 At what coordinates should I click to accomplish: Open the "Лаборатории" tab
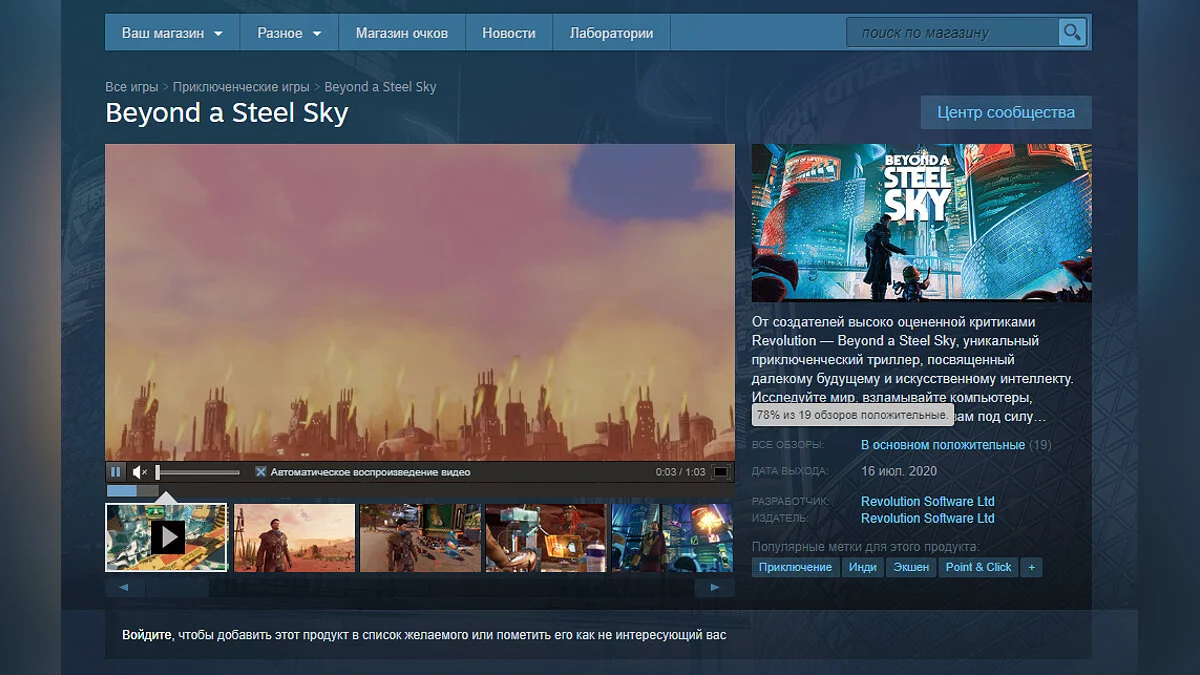(x=612, y=33)
